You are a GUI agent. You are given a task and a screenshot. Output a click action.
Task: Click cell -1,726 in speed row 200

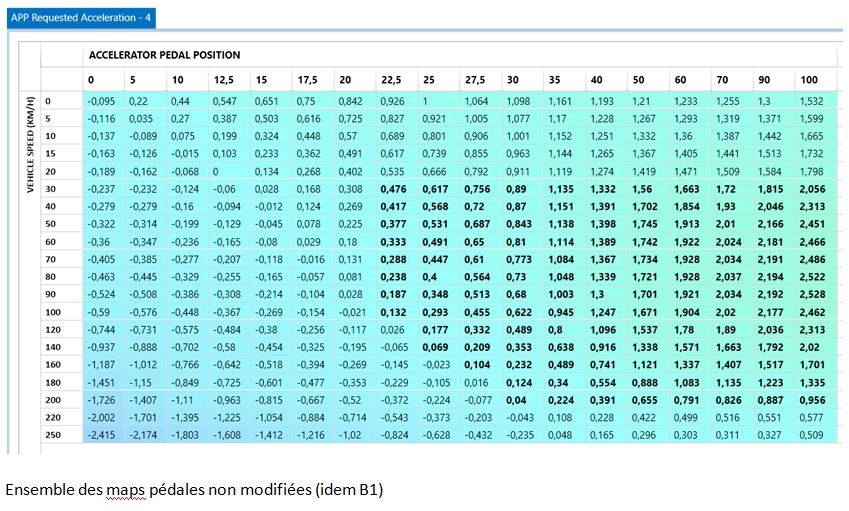pyautogui.click(x=101, y=400)
